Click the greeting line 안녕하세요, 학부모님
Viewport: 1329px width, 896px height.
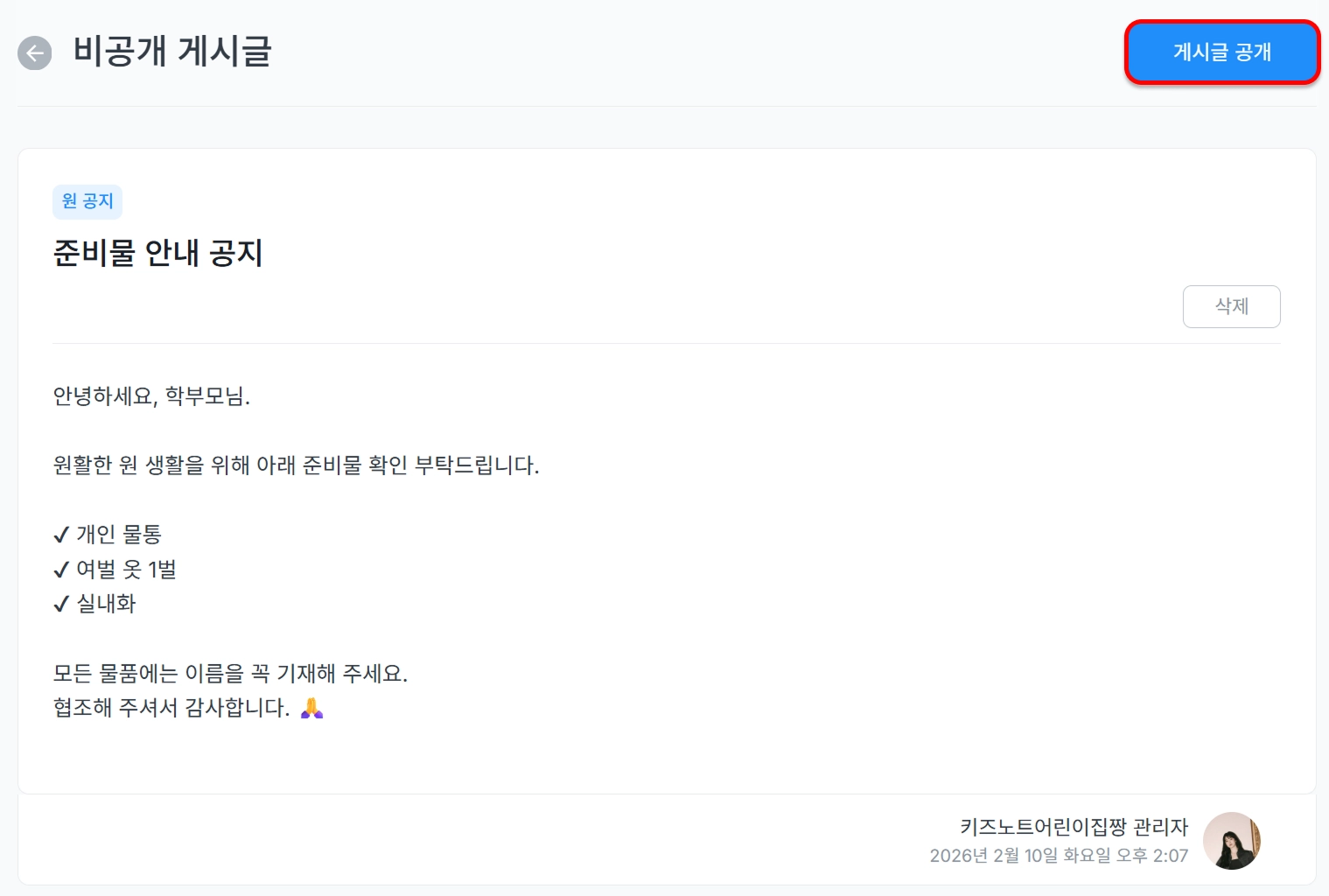point(151,396)
